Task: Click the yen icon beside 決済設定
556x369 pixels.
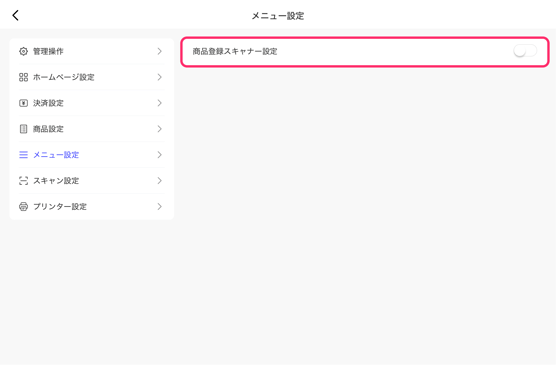Action: [23, 103]
